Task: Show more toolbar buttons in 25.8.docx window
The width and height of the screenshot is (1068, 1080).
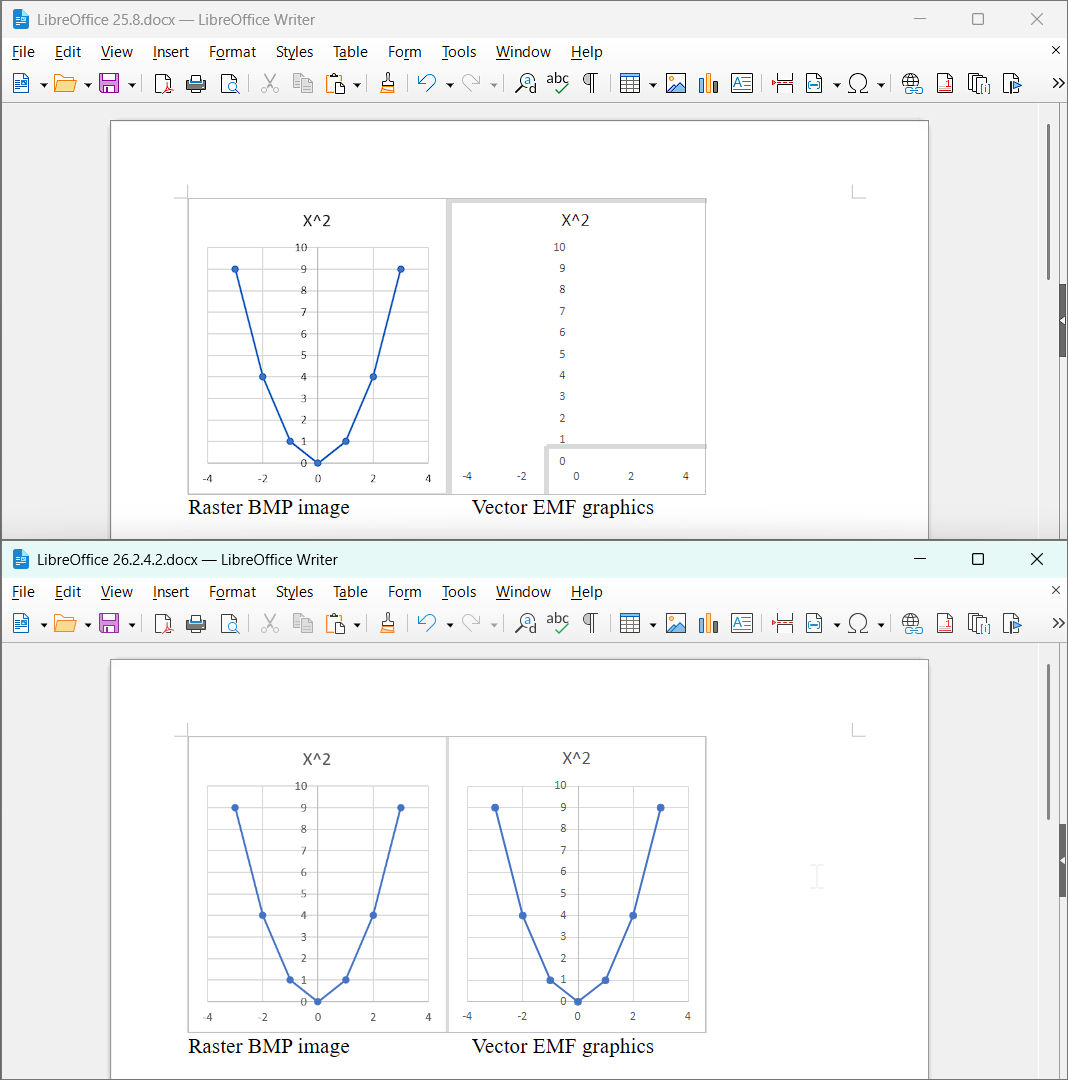Action: (1058, 84)
